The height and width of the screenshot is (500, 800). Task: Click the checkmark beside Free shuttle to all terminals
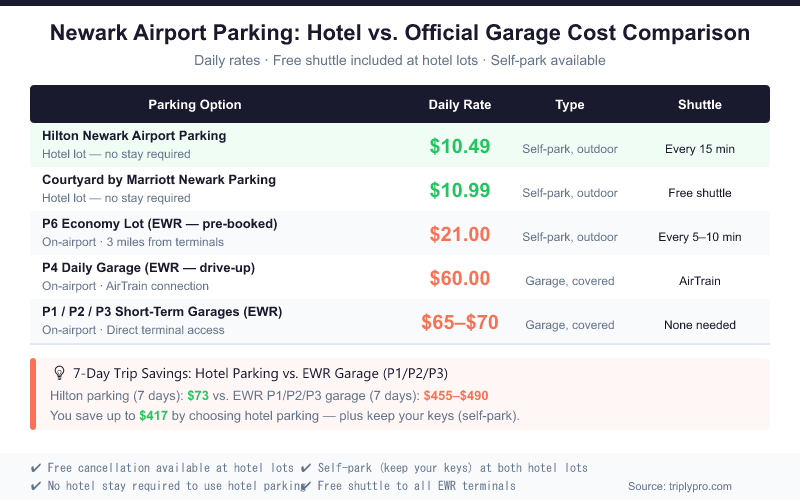[307, 486]
